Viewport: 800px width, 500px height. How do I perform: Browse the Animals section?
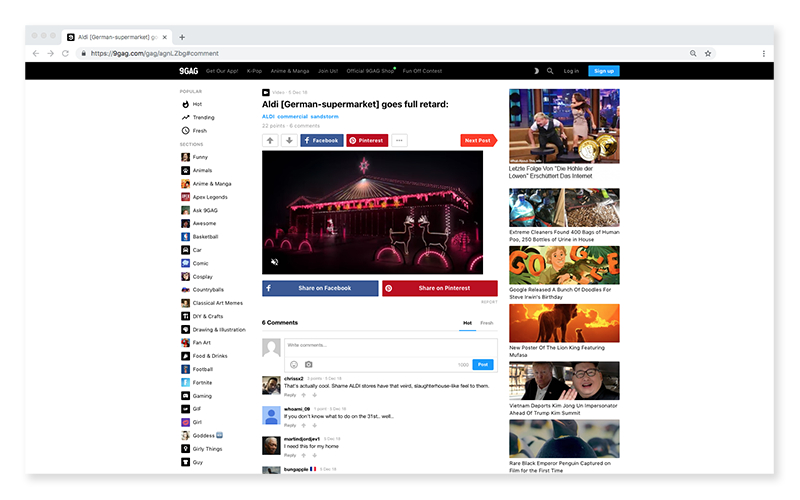[x=196, y=170]
